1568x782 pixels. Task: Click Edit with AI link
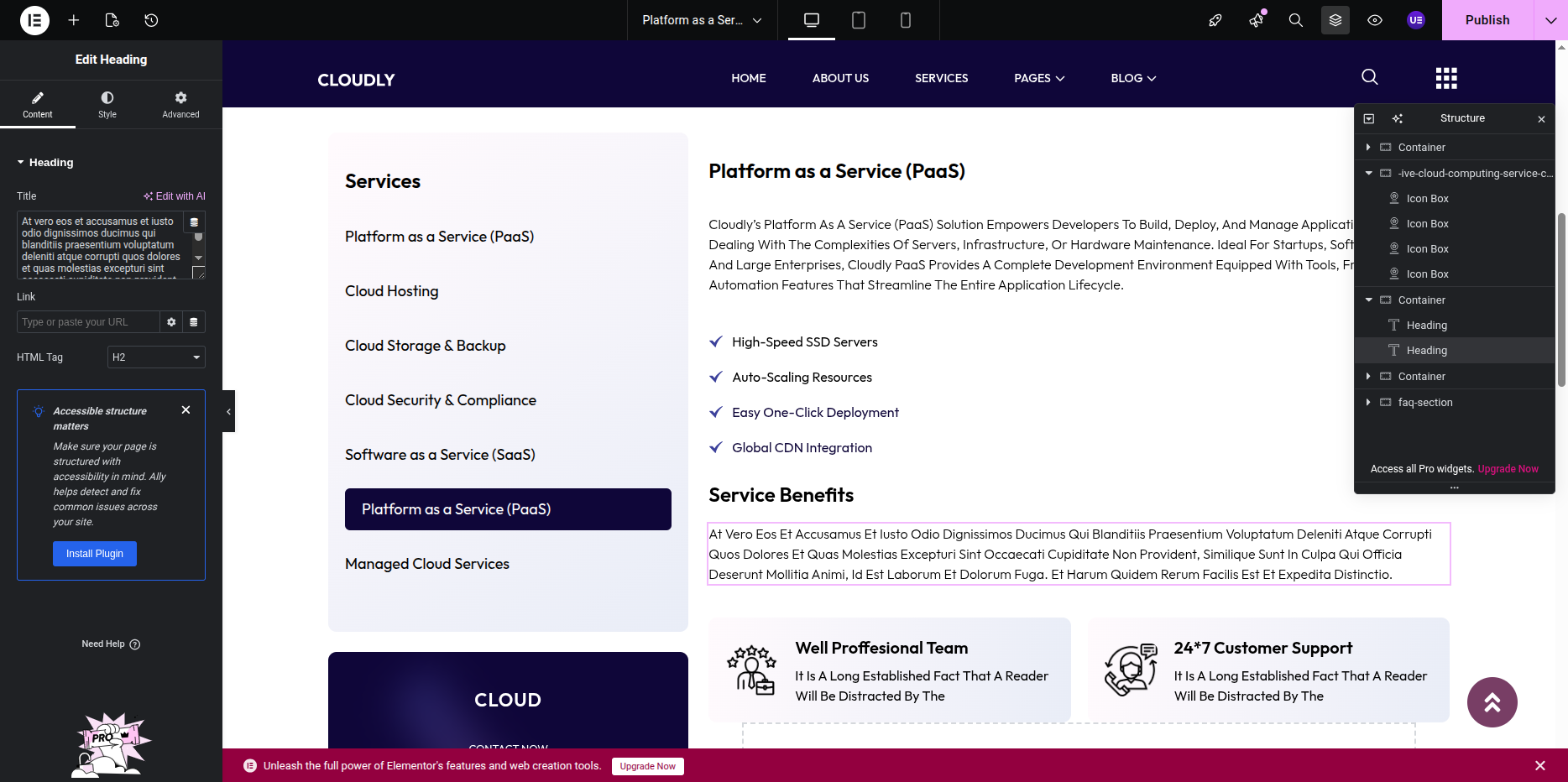point(174,196)
